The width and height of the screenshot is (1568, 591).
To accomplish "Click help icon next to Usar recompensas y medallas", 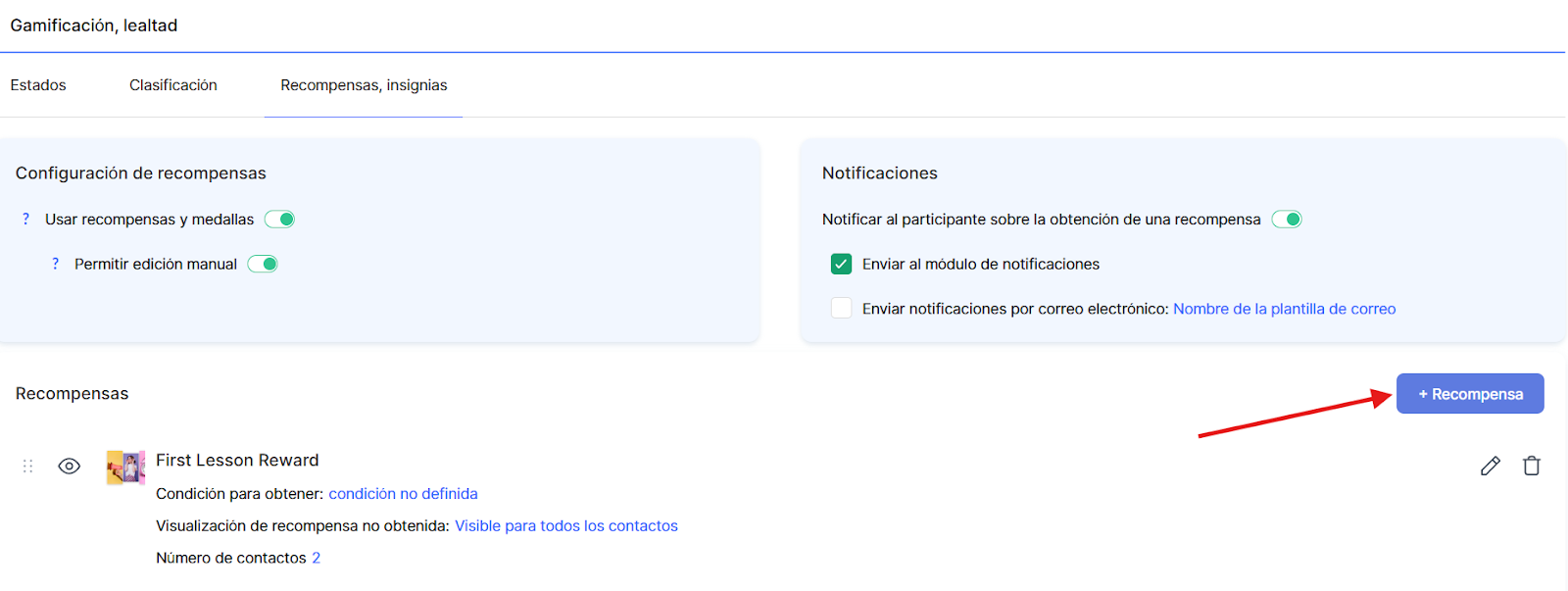I will pos(25,220).
